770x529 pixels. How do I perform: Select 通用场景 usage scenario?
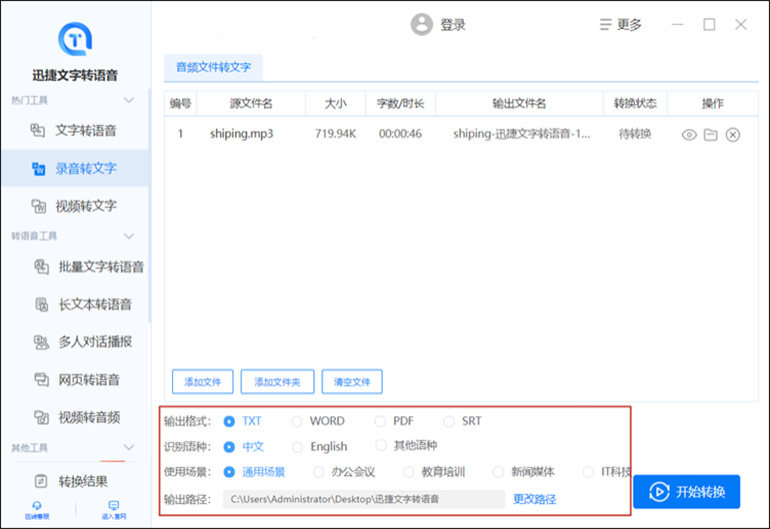229,472
